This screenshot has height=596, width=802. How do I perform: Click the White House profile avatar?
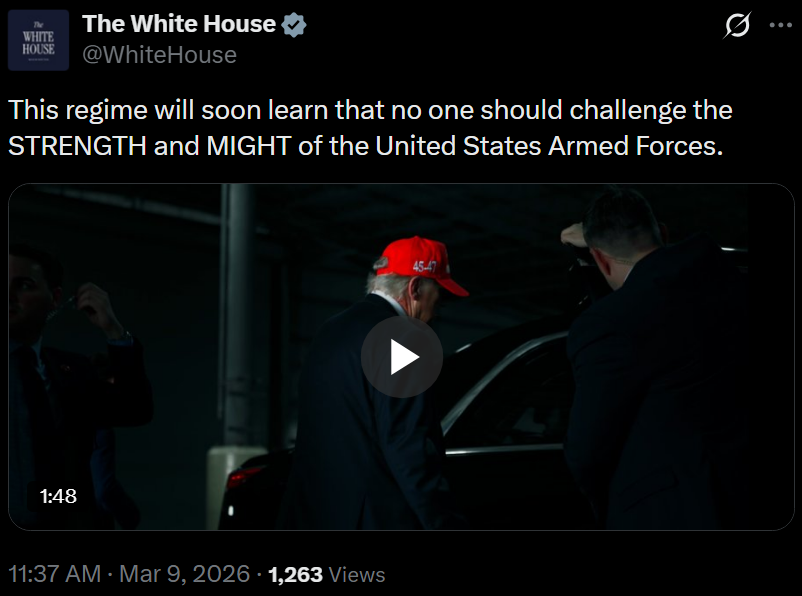click(x=38, y=40)
